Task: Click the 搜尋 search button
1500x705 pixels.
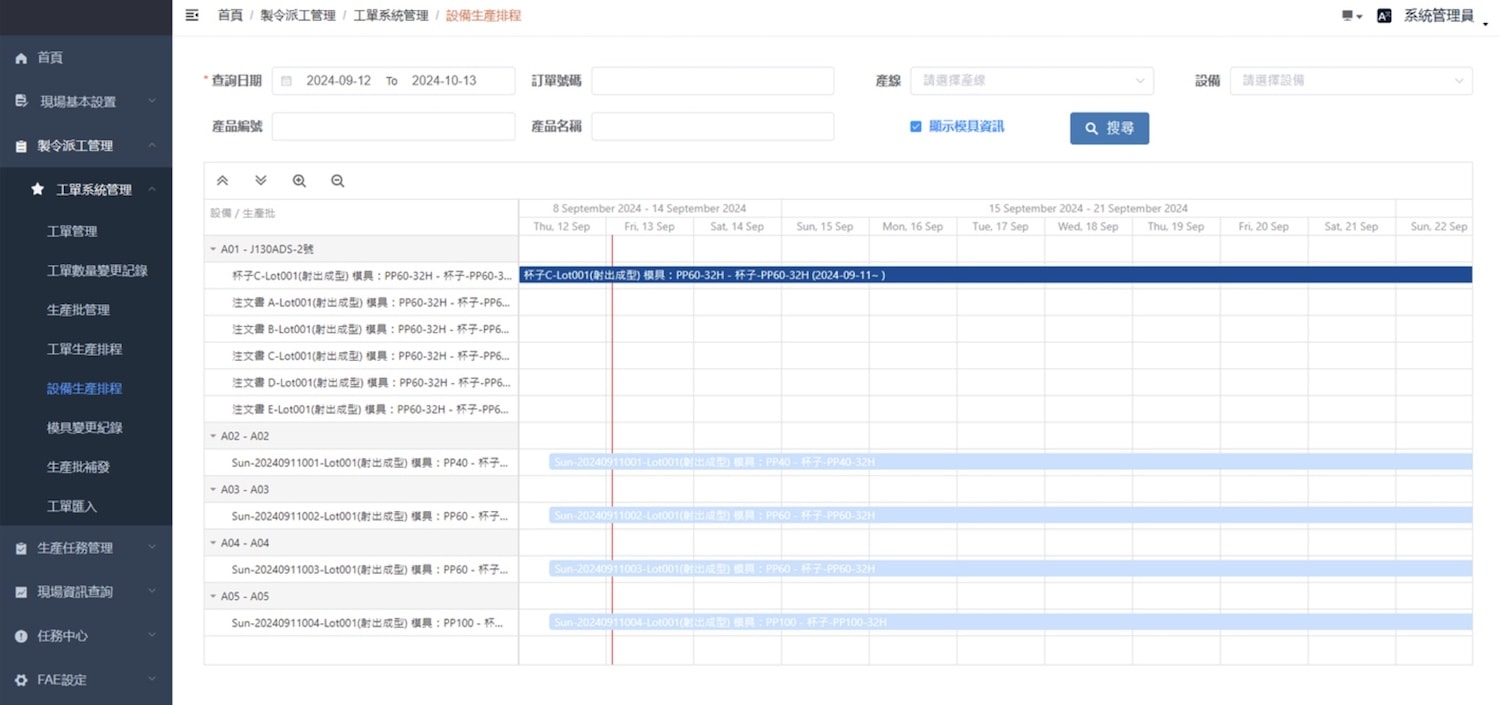Action: (1109, 128)
